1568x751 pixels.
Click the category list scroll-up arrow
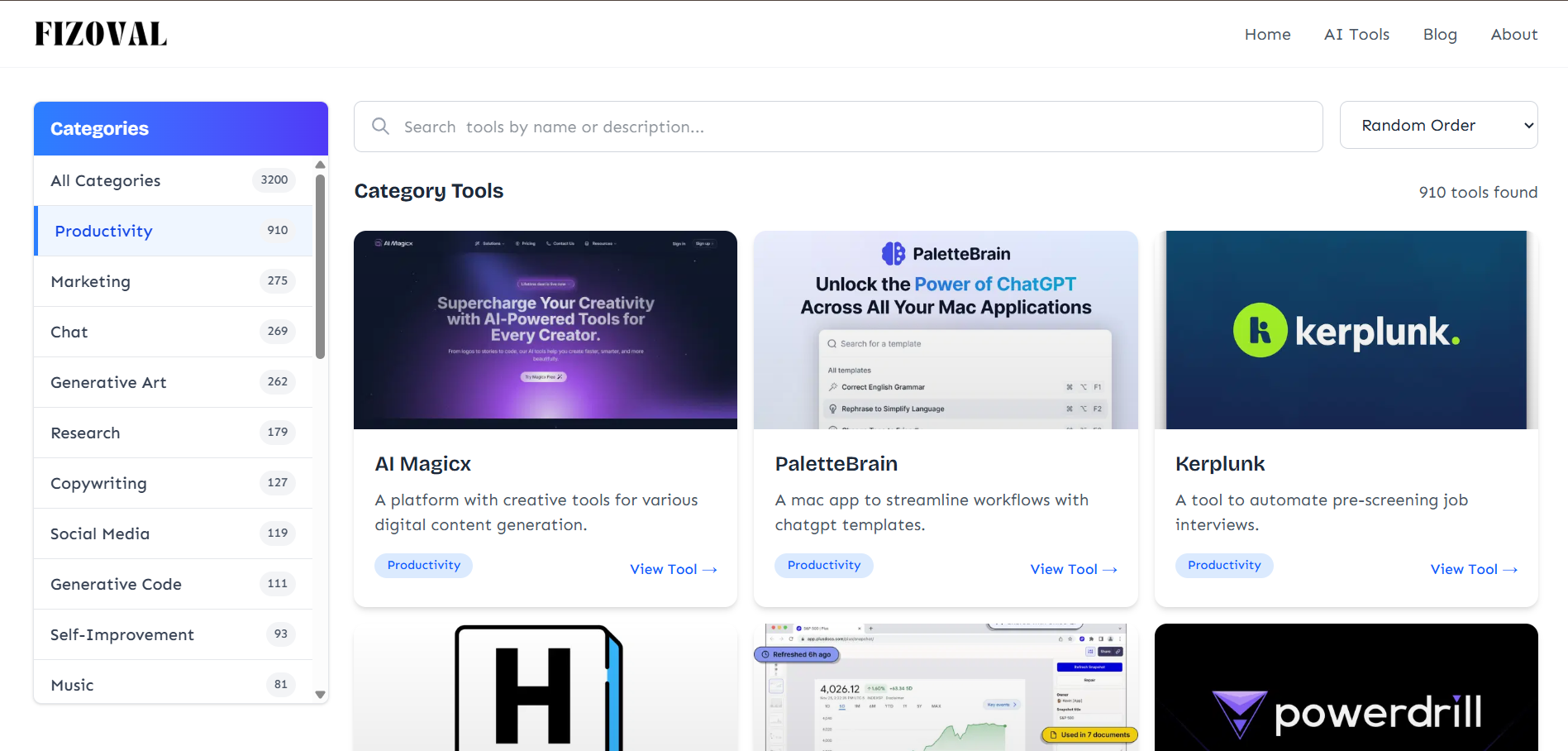[x=320, y=165]
